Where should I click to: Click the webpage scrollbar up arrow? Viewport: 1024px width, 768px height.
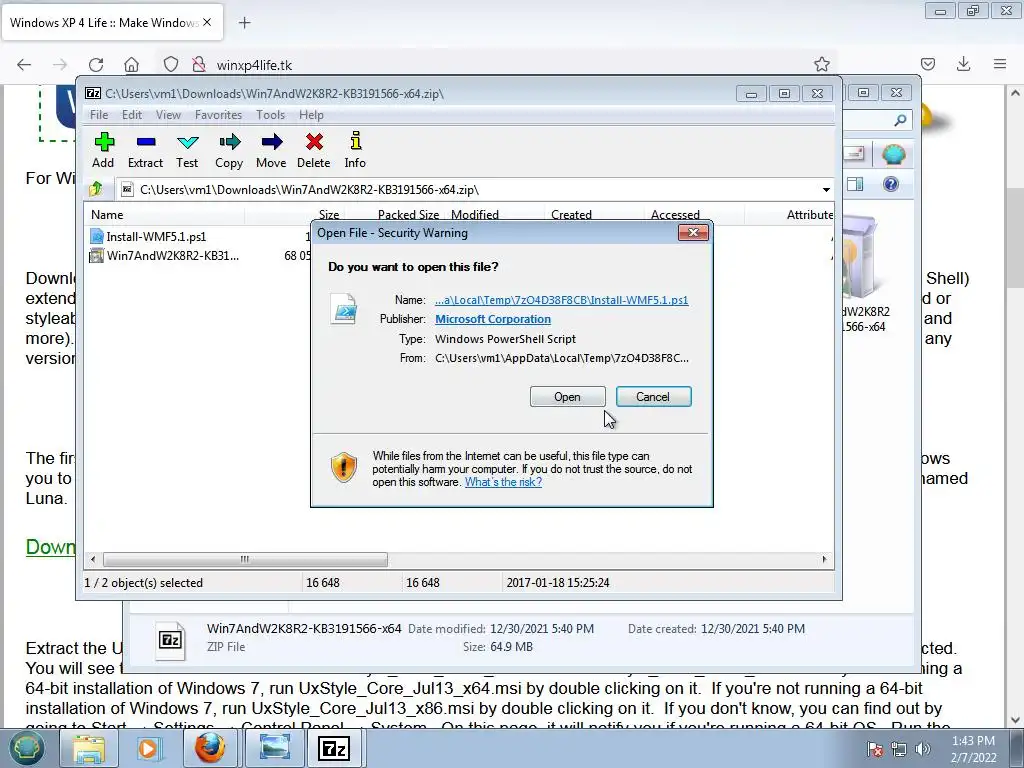point(1015,93)
